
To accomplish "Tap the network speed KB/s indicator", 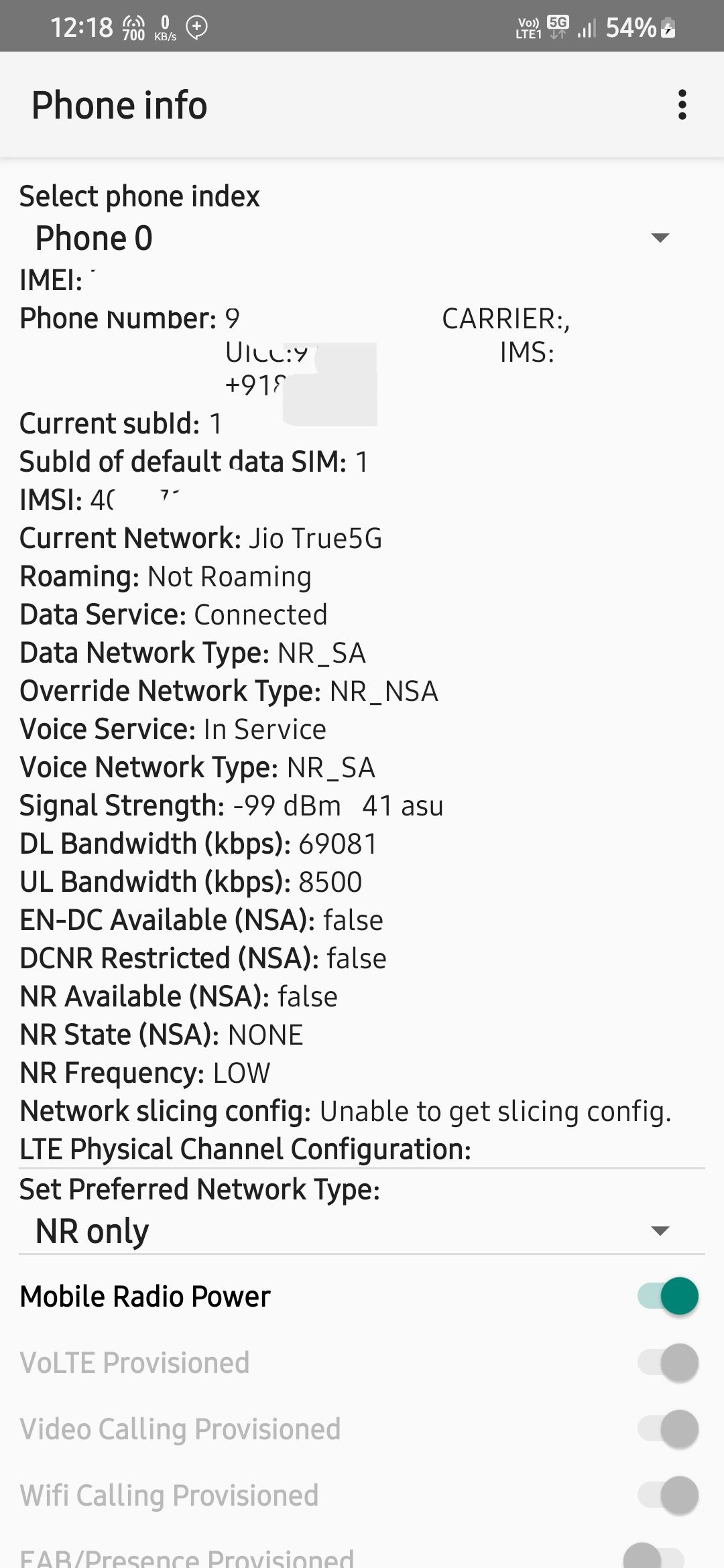I will 165,28.
